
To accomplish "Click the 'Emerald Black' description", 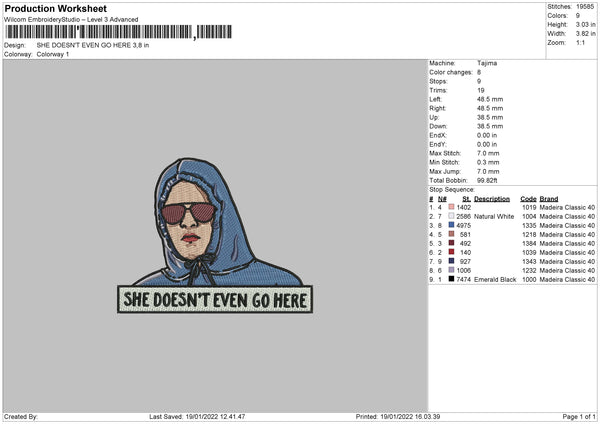I will 495,280.
